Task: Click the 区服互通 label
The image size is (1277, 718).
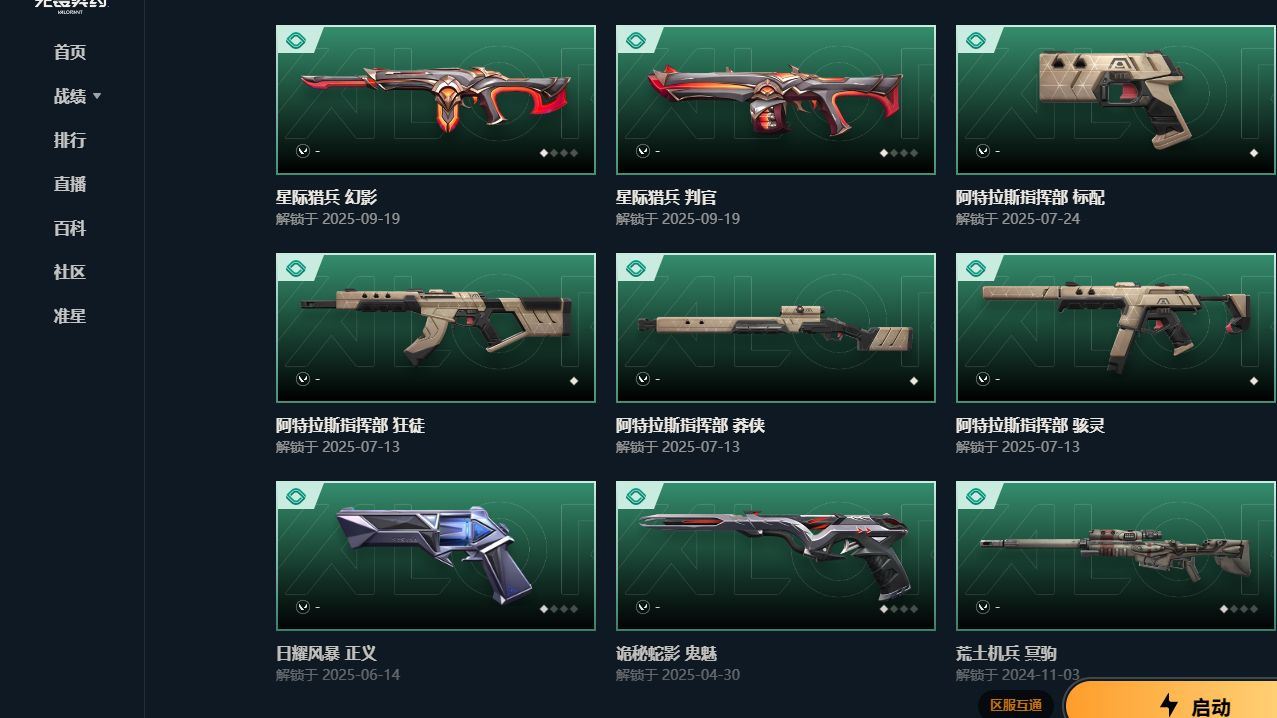Action: (x=1016, y=705)
